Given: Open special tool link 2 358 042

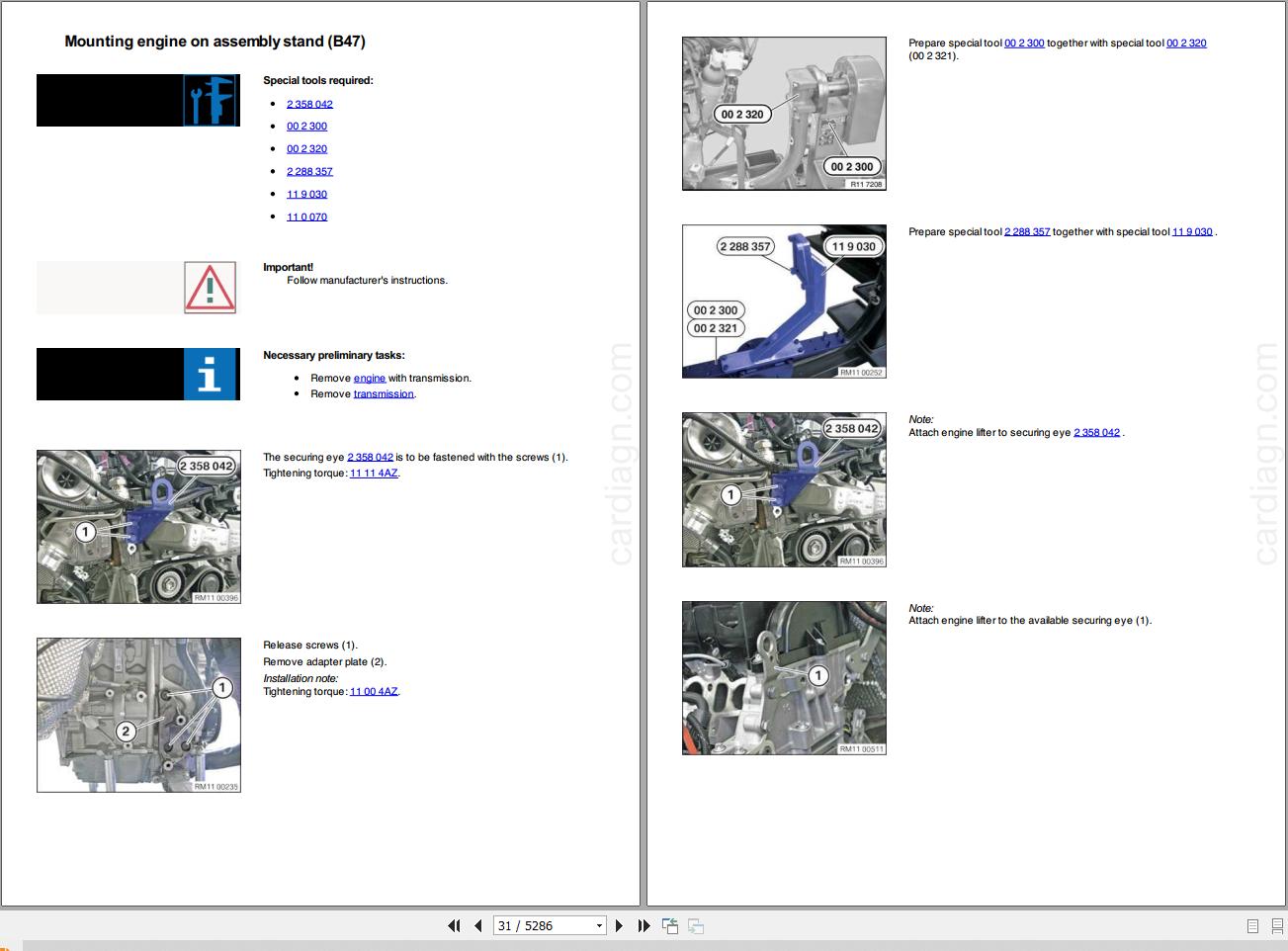Looking at the screenshot, I should (309, 103).
